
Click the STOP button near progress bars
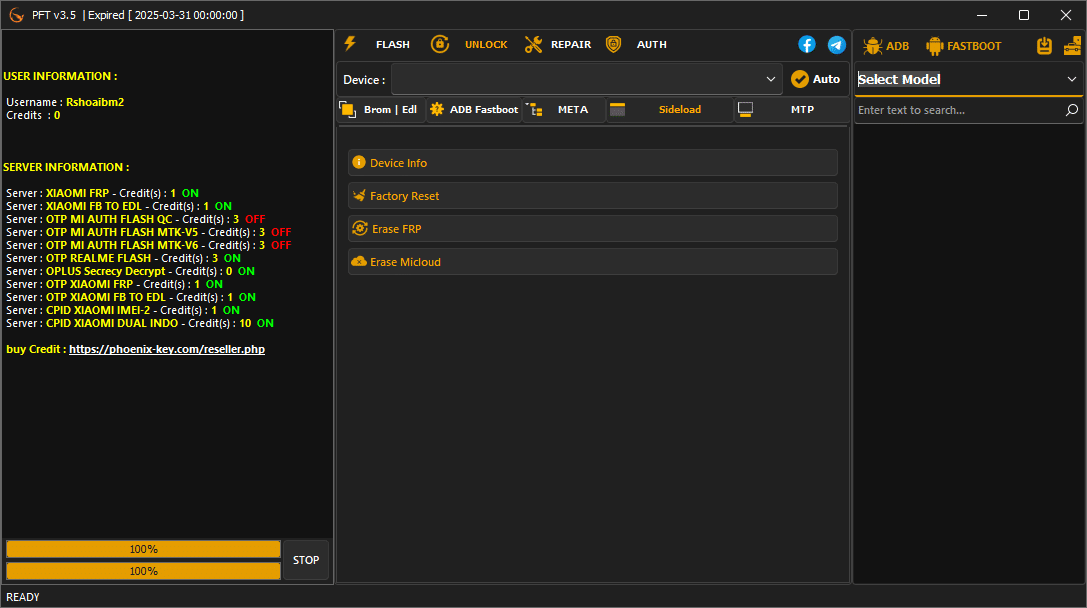pyautogui.click(x=306, y=560)
